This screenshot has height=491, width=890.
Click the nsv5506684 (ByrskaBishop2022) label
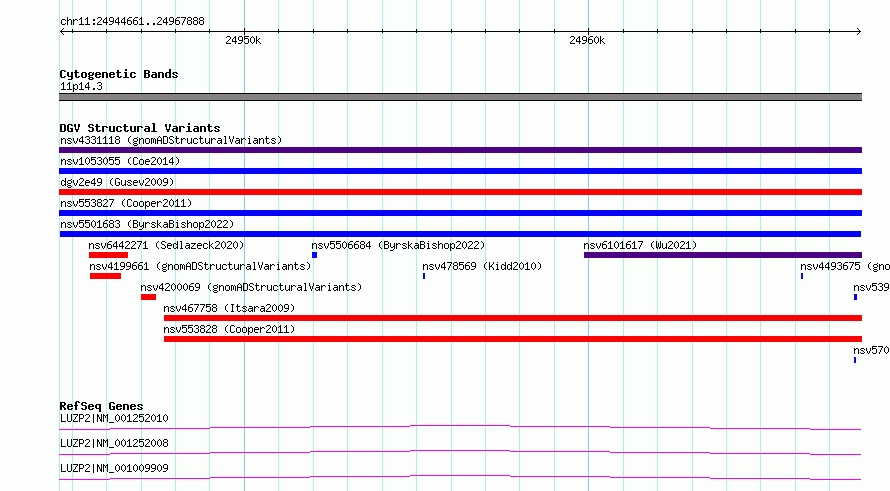pyautogui.click(x=398, y=245)
